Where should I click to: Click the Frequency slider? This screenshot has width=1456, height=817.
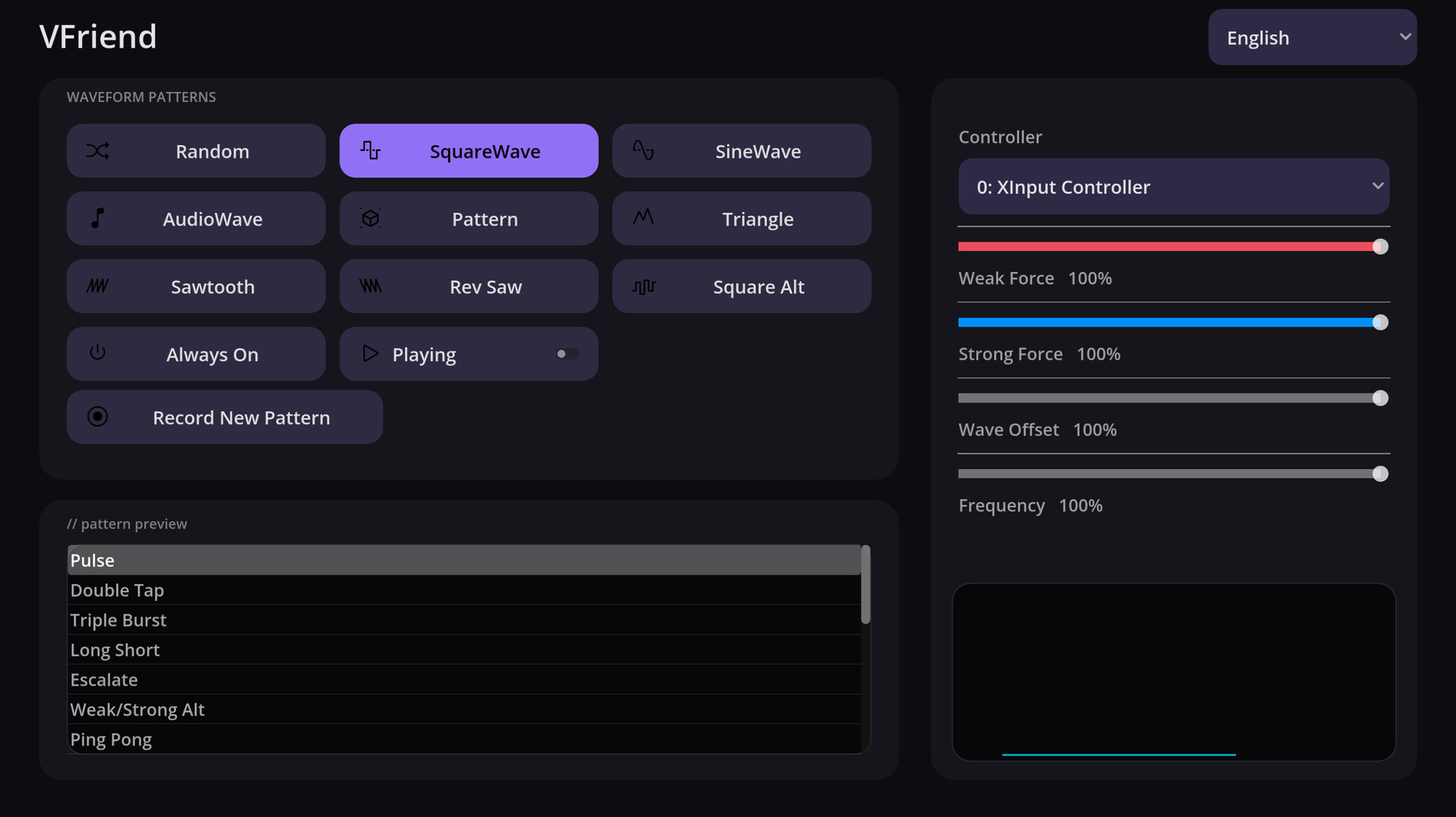point(1173,474)
